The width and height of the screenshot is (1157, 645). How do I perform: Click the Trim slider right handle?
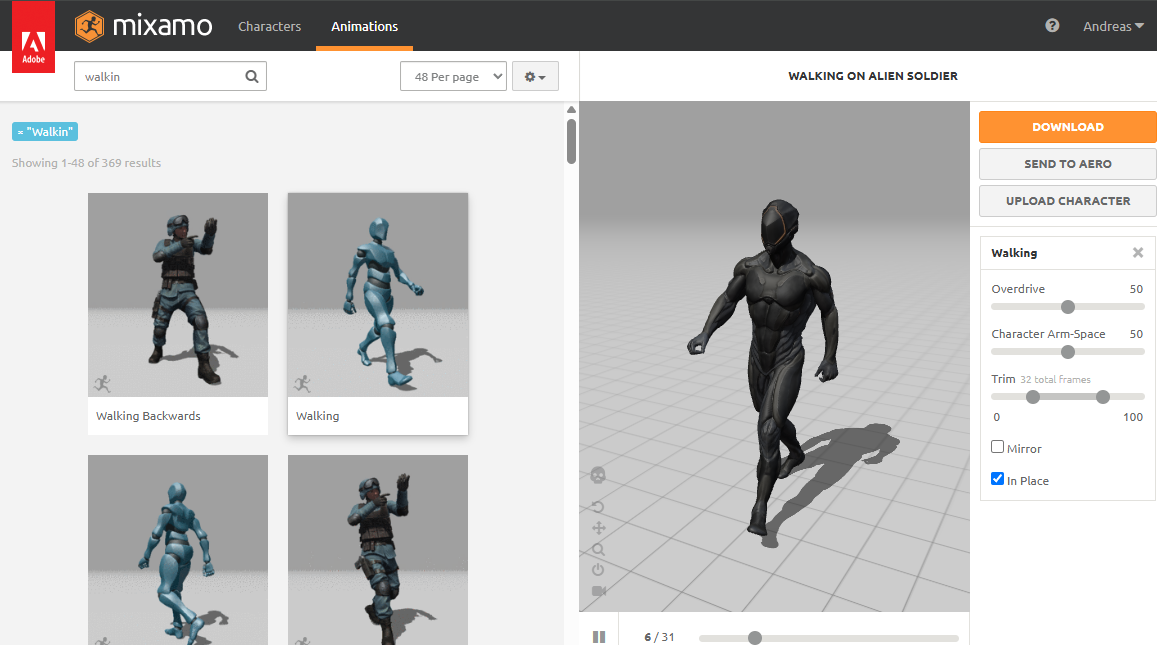click(x=1102, y=397)
